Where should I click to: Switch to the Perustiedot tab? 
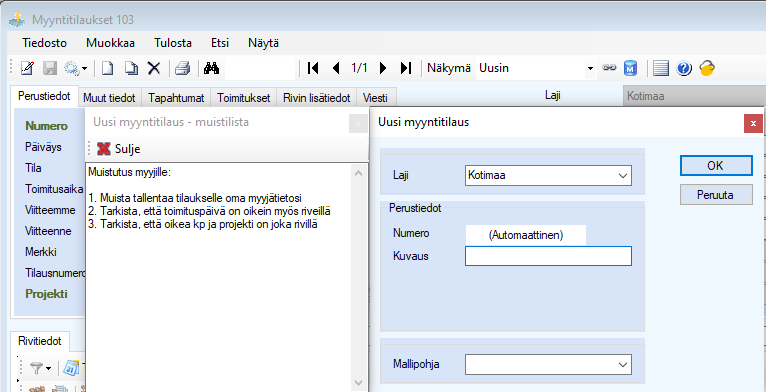[44, 96]
